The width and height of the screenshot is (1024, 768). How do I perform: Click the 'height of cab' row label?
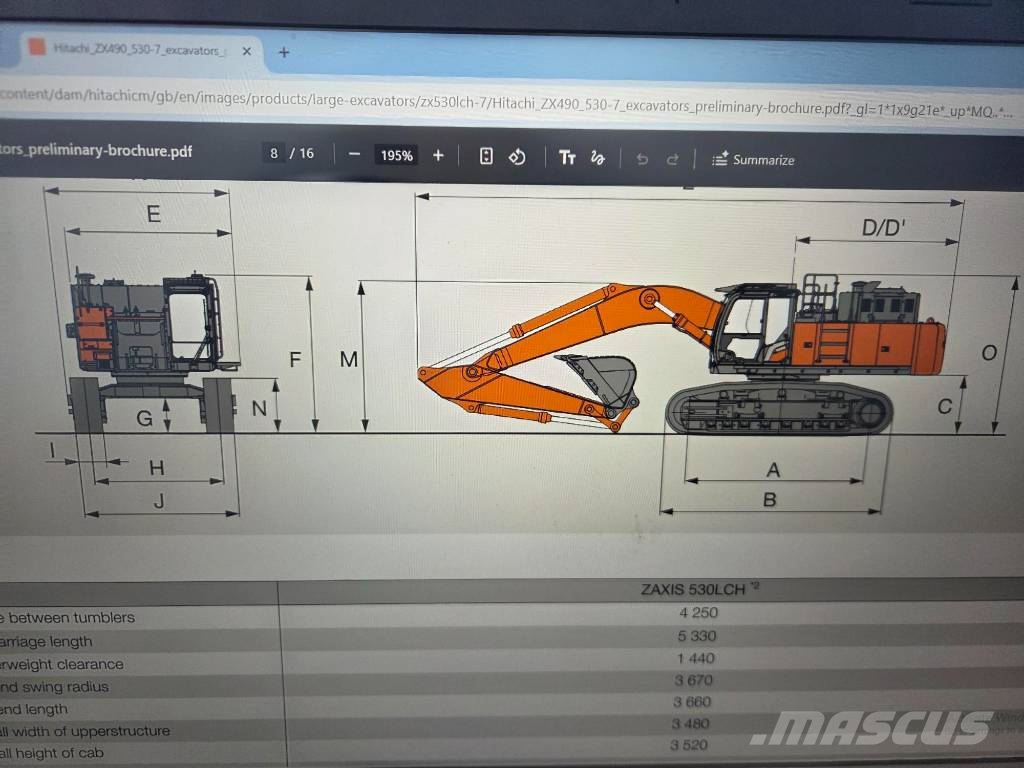tap(52, 753)
